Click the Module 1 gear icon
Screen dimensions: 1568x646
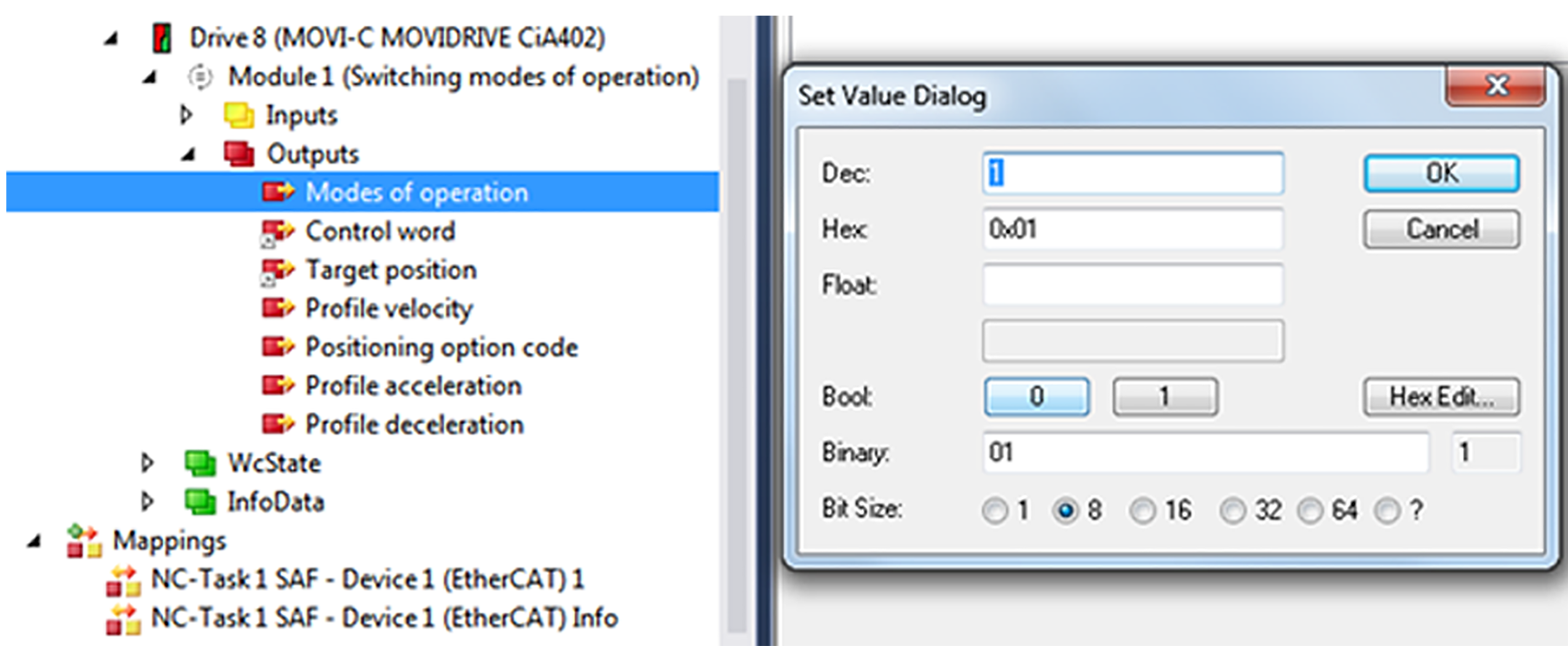(200, 77)
